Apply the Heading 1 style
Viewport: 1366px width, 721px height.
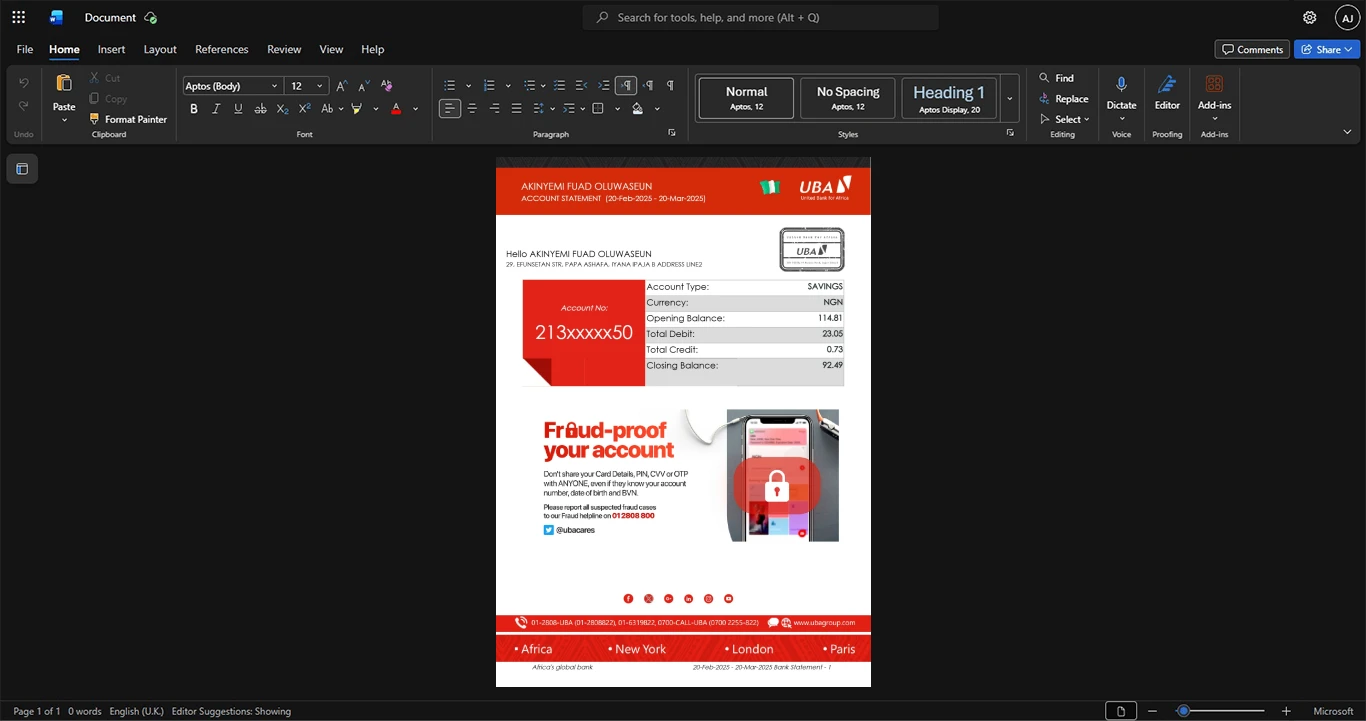[949, 99]
